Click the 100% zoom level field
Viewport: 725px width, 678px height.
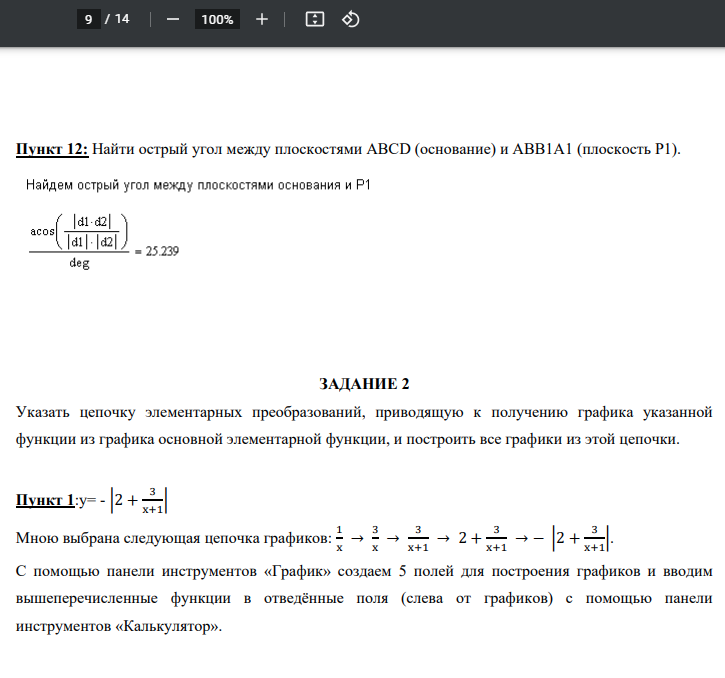tap(217, 19)
